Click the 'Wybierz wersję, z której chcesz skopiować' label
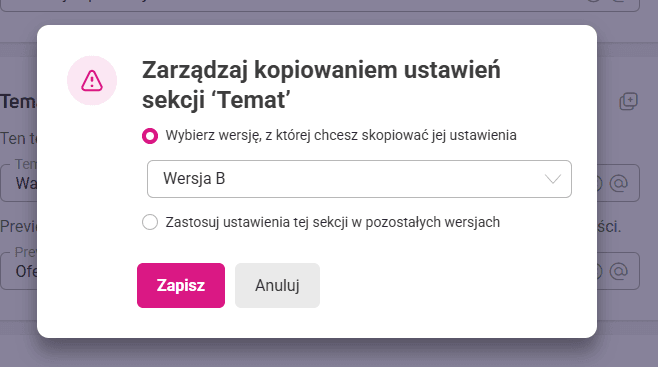The image size is (658, 367). click(341, 135)
